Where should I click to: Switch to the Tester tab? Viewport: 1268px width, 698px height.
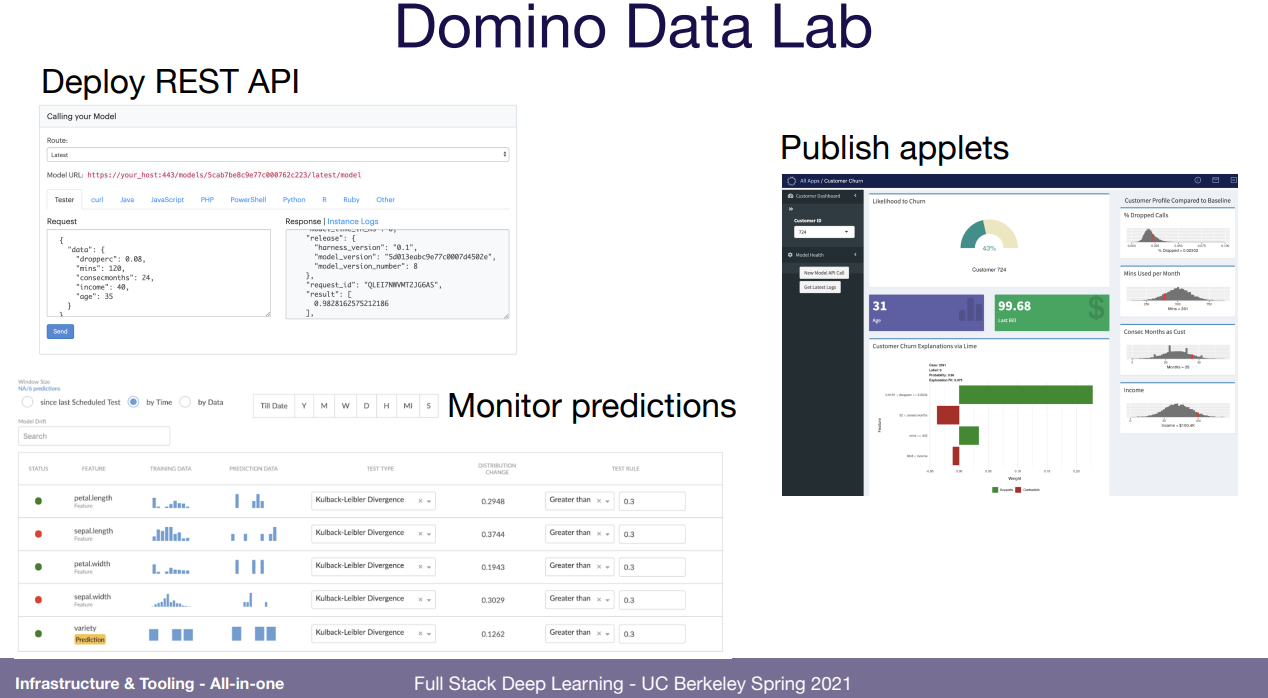[x=64, y=200]
